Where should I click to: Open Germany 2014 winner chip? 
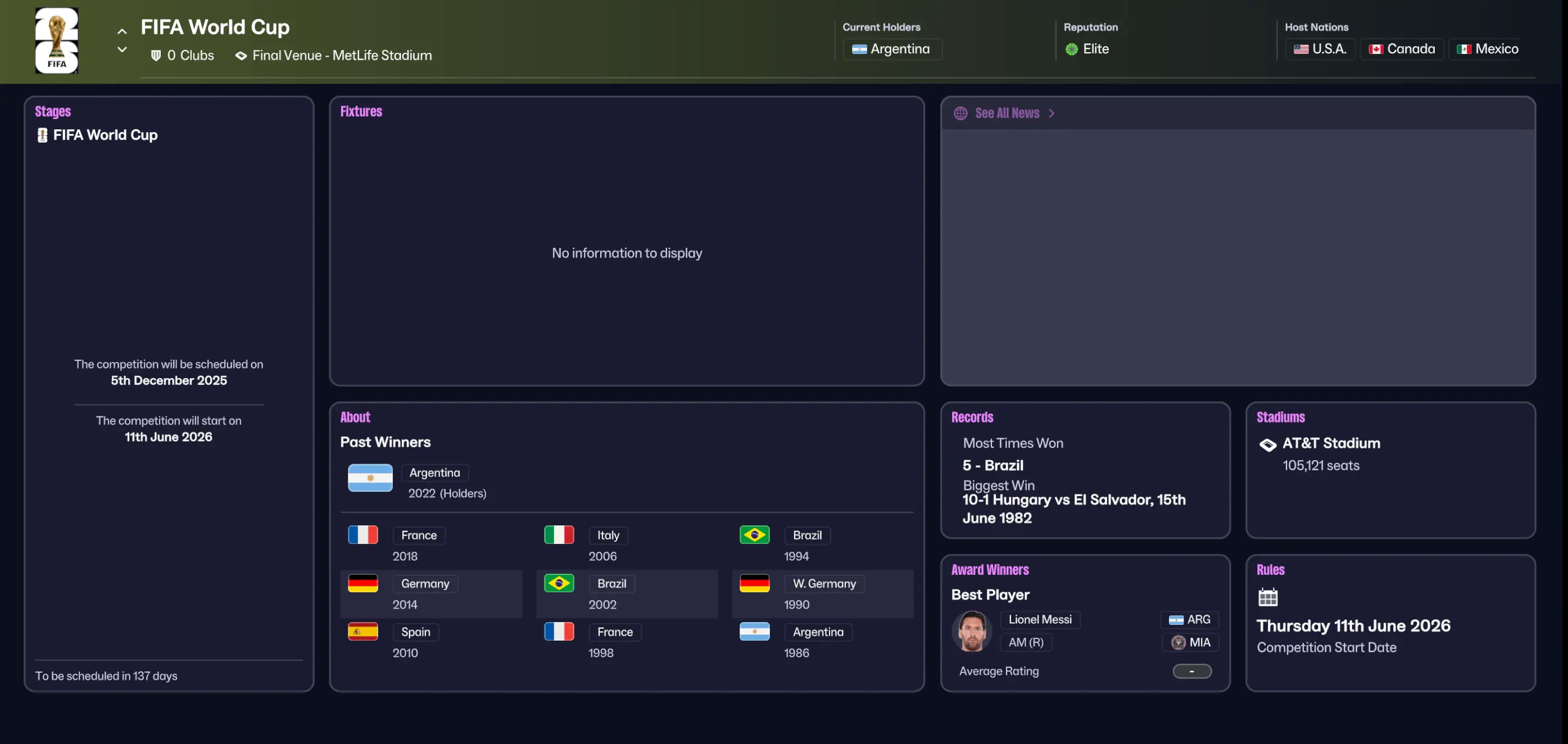(x=425, y=584)
